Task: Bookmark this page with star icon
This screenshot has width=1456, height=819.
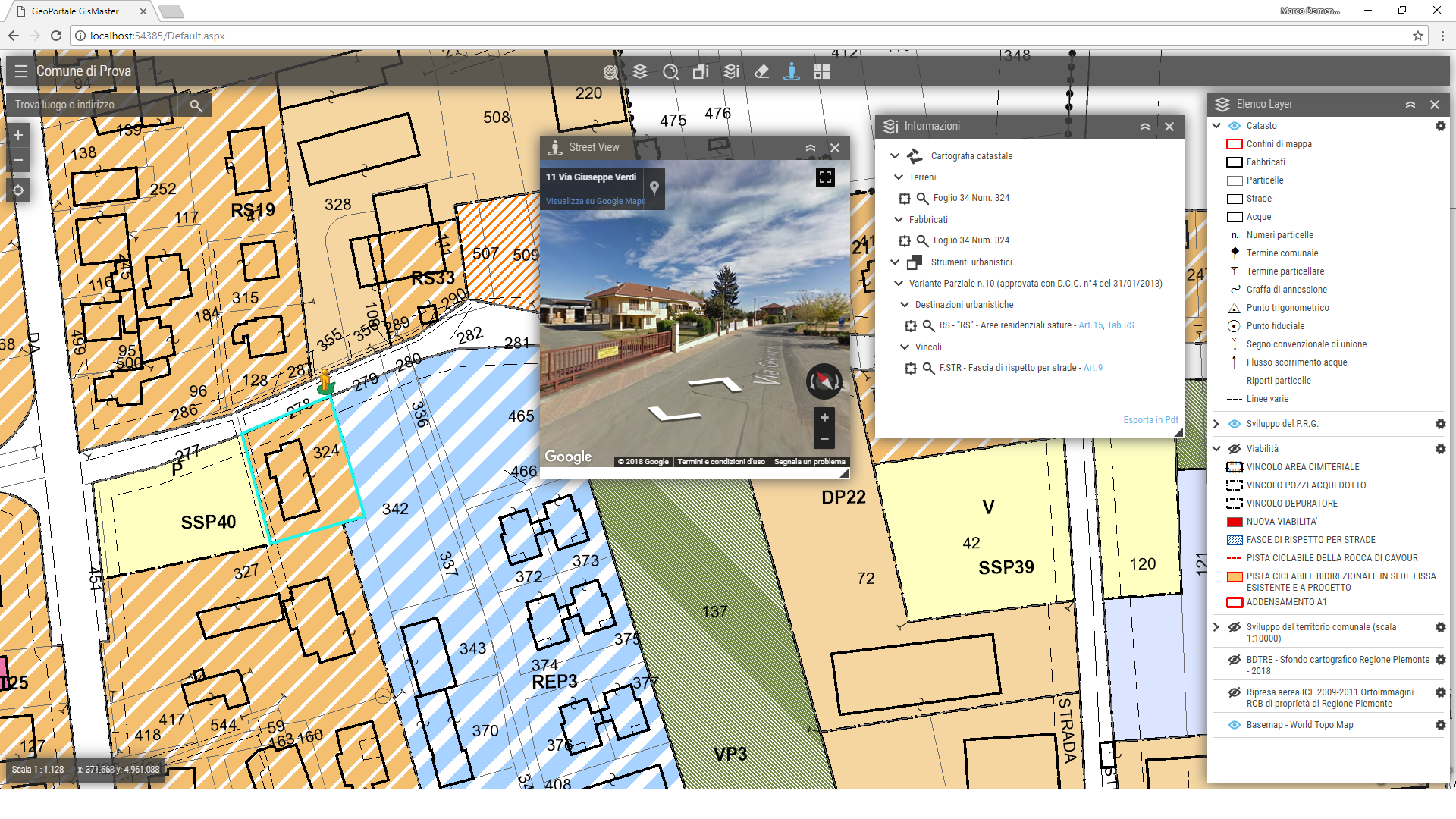Action: click(x=1417, y=36)
